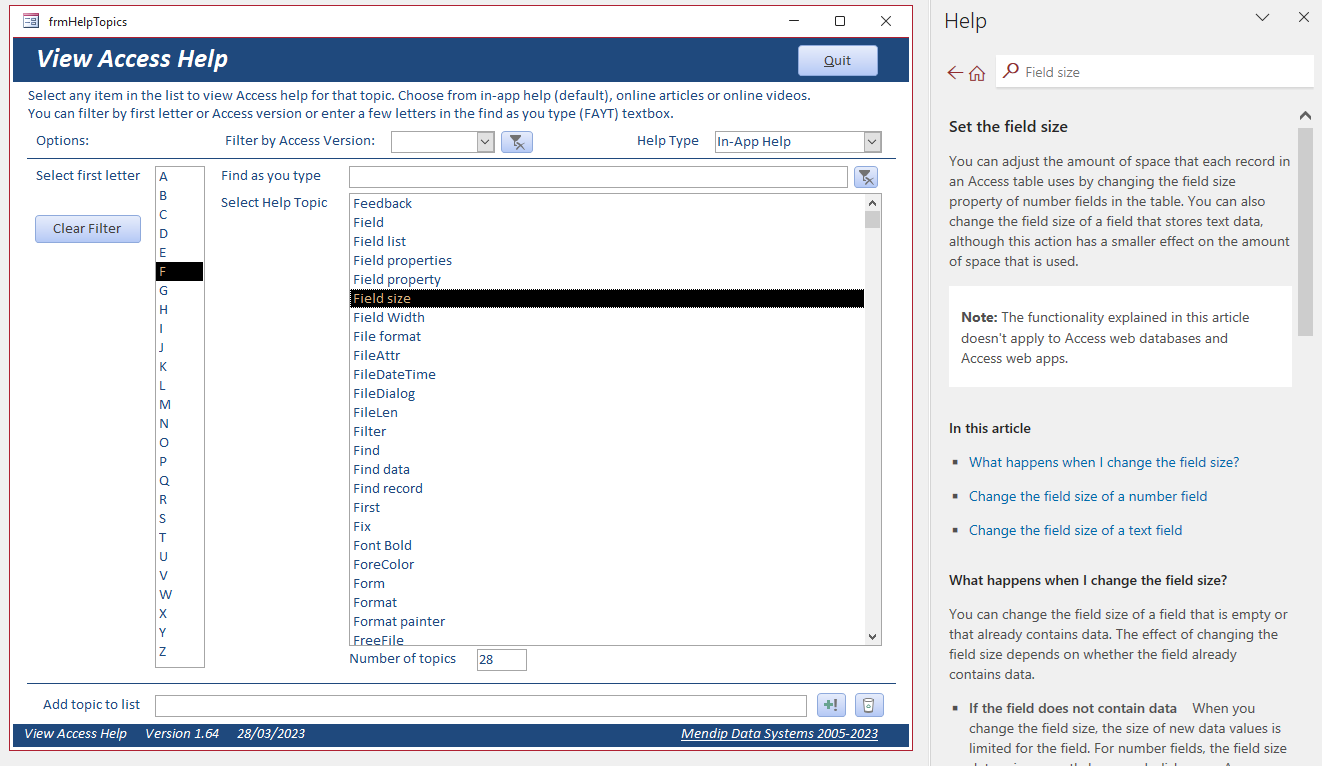1322x766 pixels.
Task: Open 'Change the field size of a text field' link
Action: [1075, 530]
